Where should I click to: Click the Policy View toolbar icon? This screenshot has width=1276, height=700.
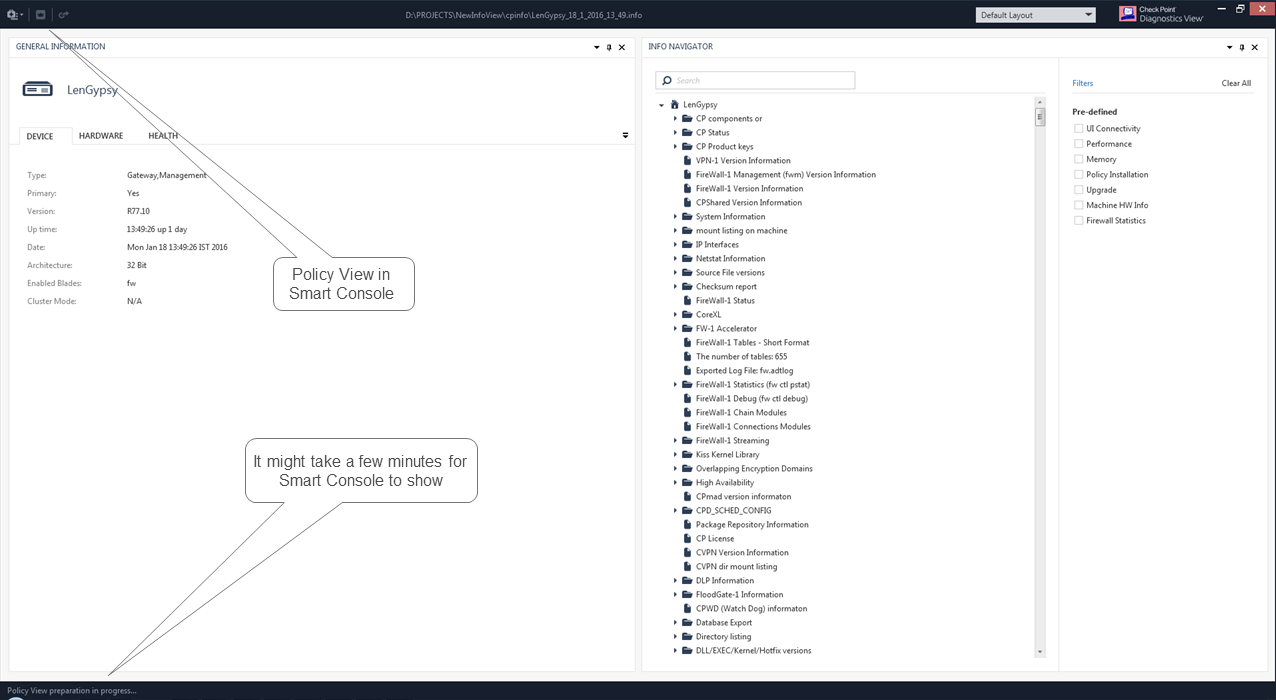click(x=40, y=15)
